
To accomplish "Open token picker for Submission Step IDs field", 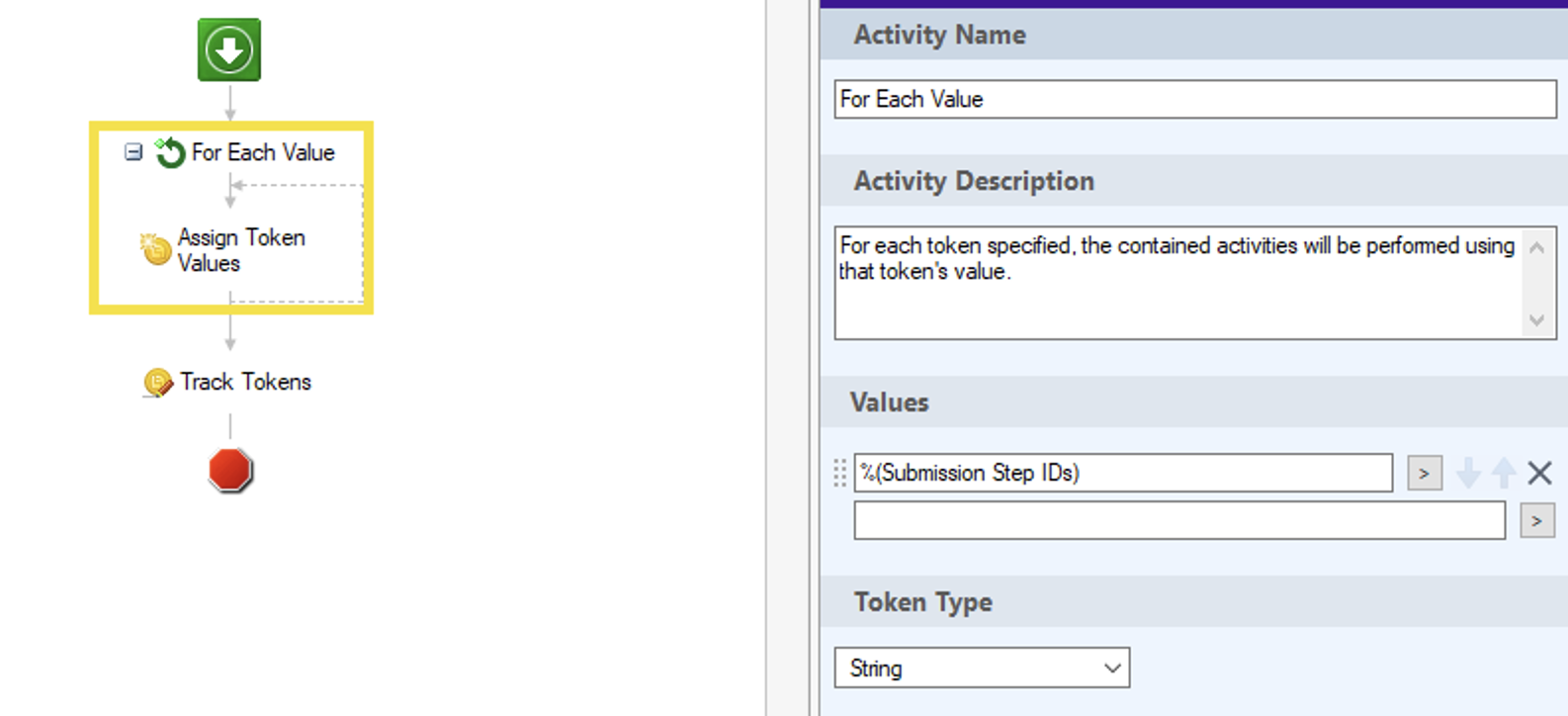I will (x=1424, y=473).
